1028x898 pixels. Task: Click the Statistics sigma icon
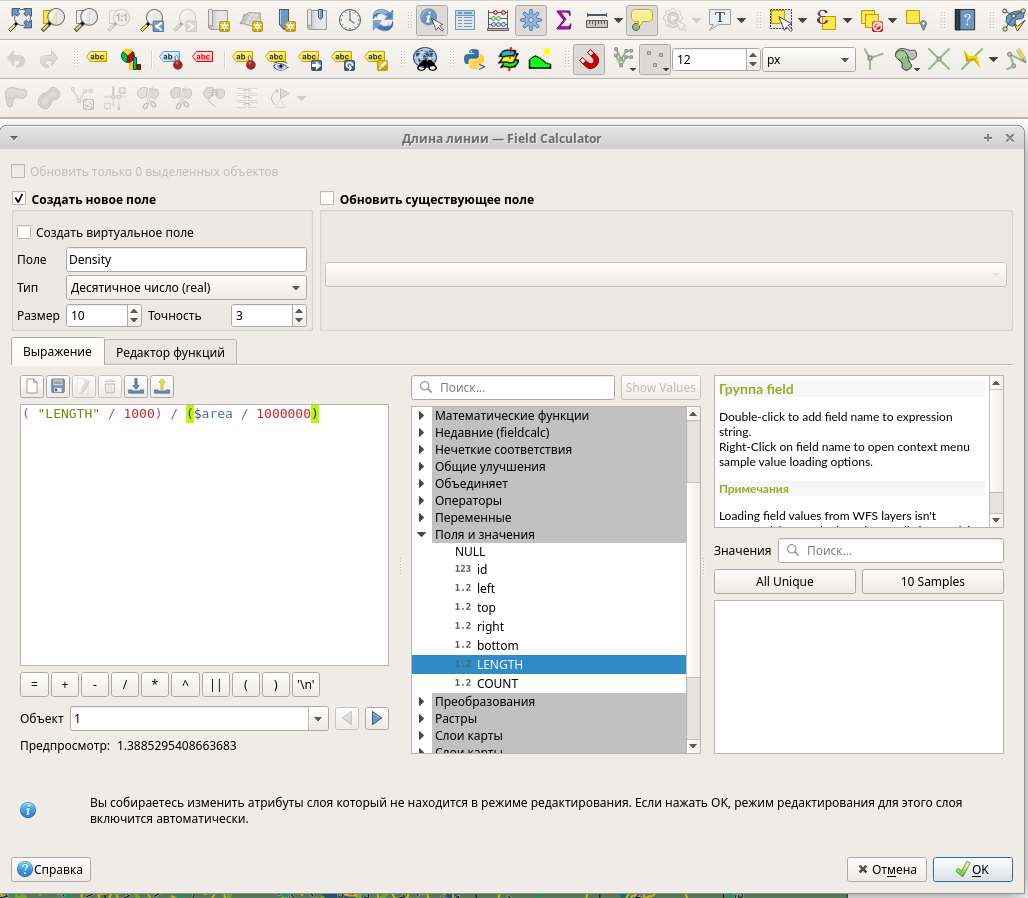(x=564, y=19)
